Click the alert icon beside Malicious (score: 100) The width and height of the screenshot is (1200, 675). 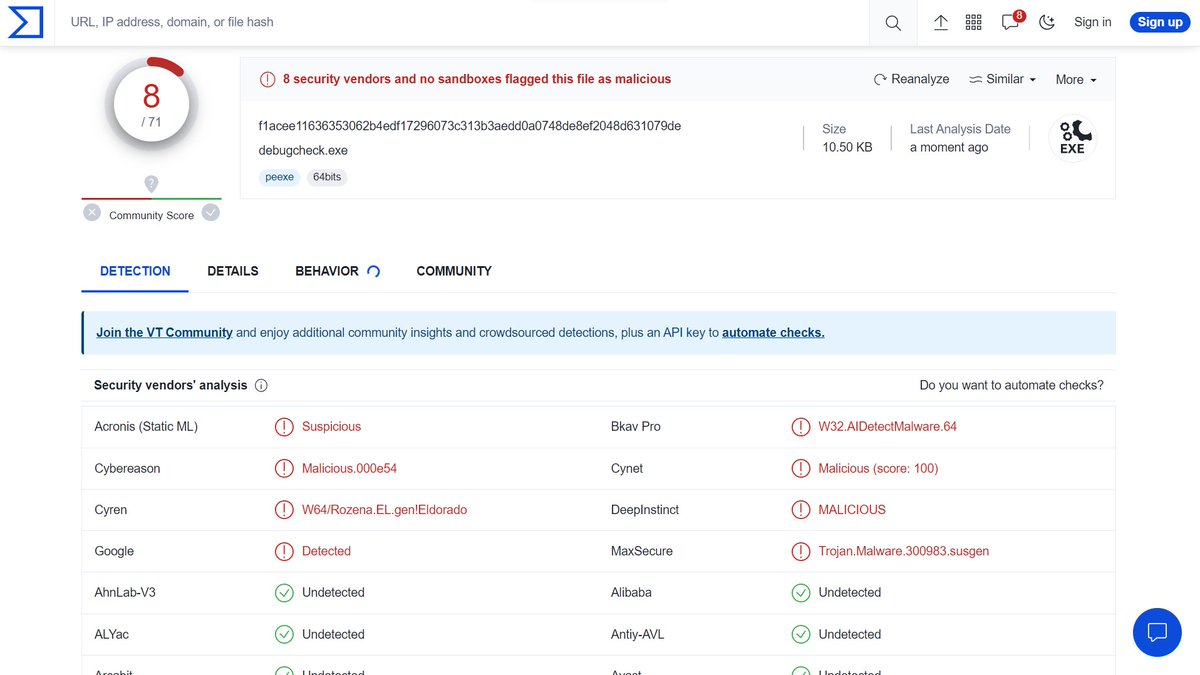pyautogui.click(x=800, y=468)
